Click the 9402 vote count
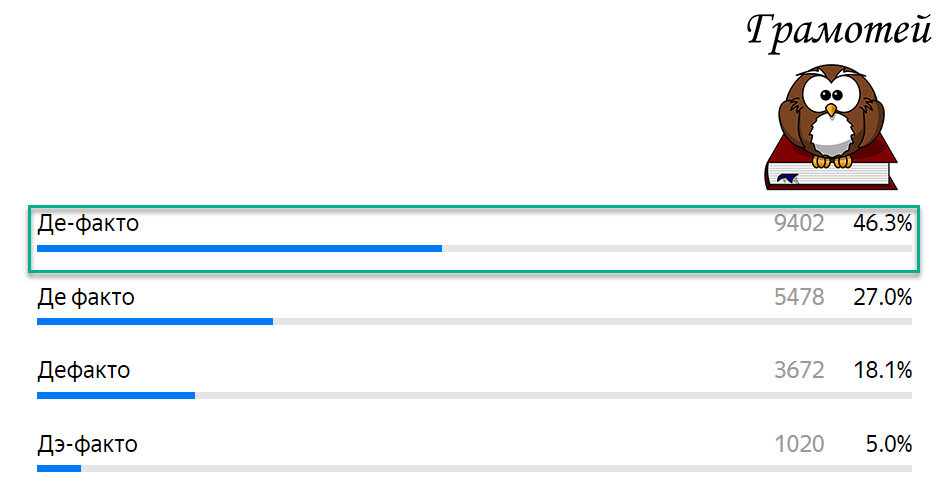This screenshot has width=950, height=501. [799, 224]
